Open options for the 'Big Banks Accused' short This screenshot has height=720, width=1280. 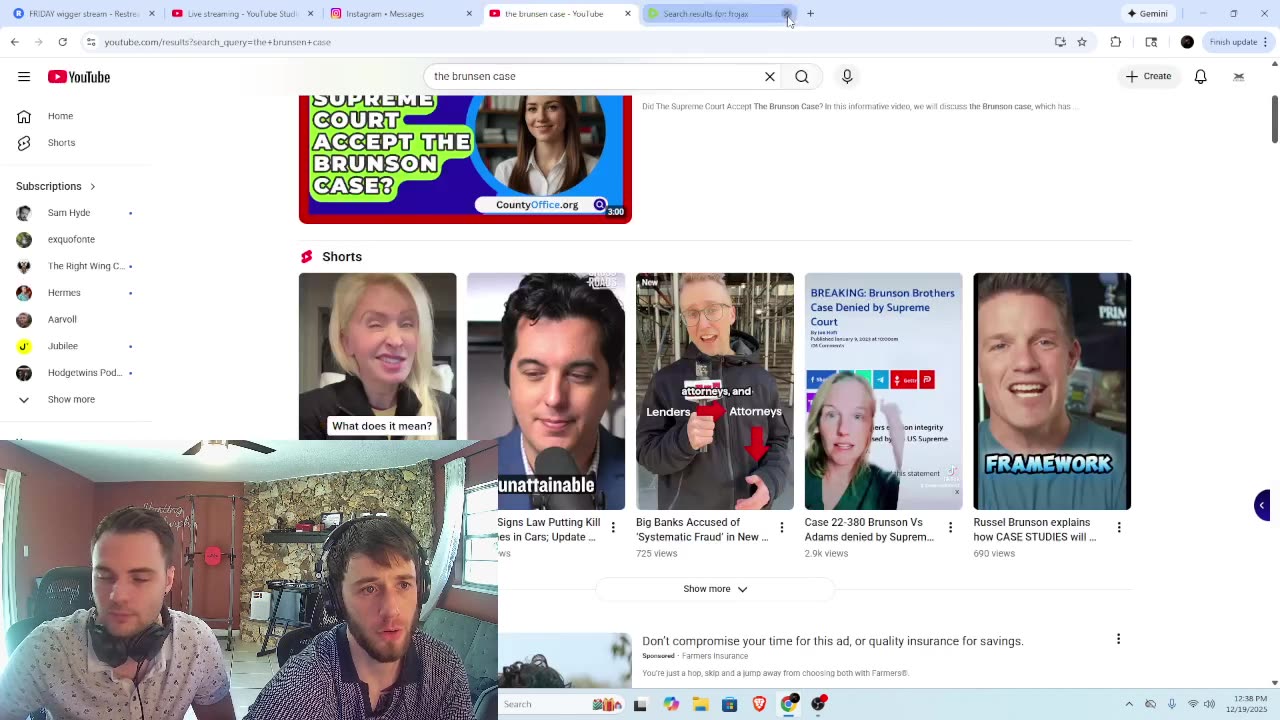(782, 527)
